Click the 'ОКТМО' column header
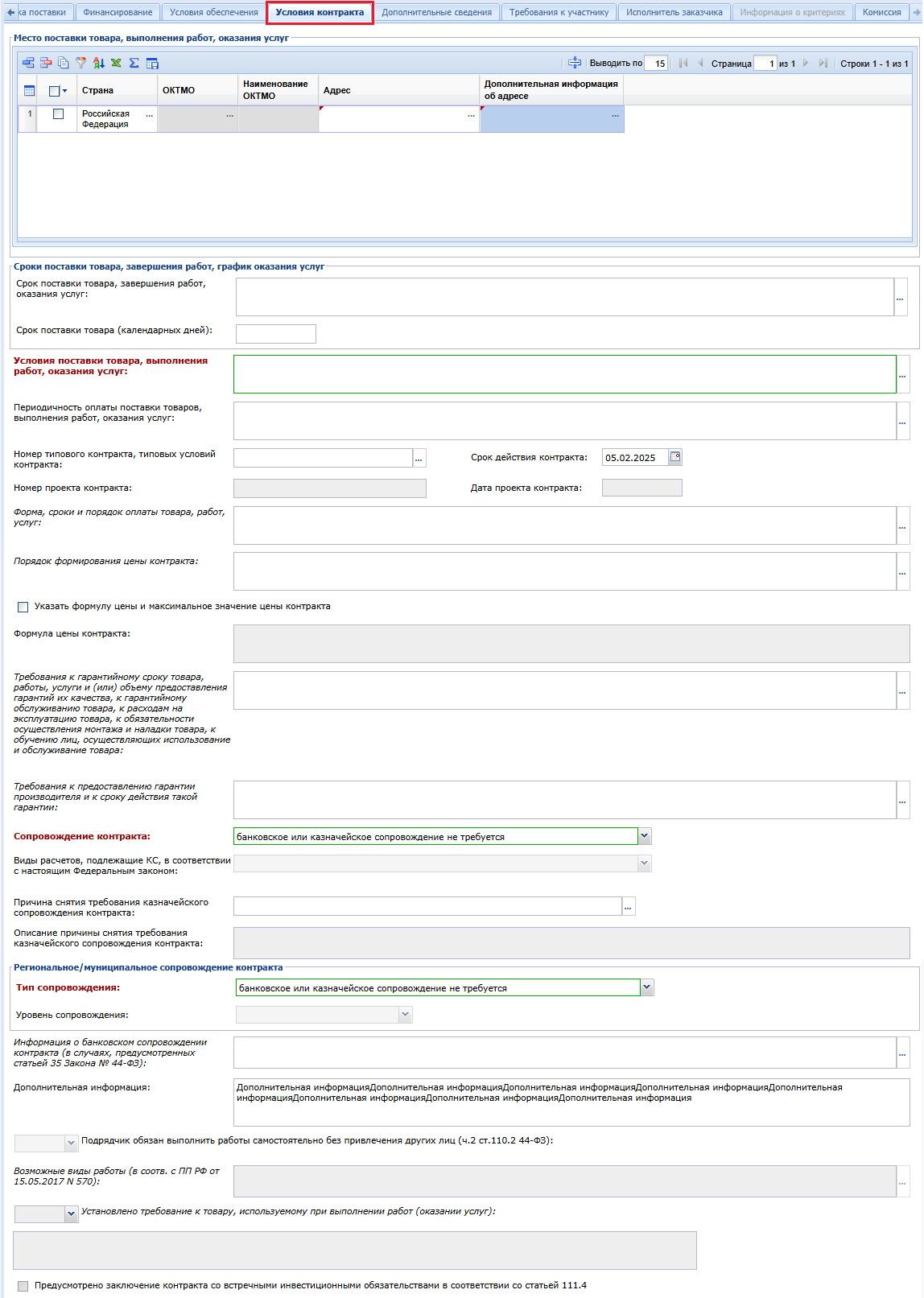Image resolution: width=924 pixels, height=1298 pixels. point(198,90)
